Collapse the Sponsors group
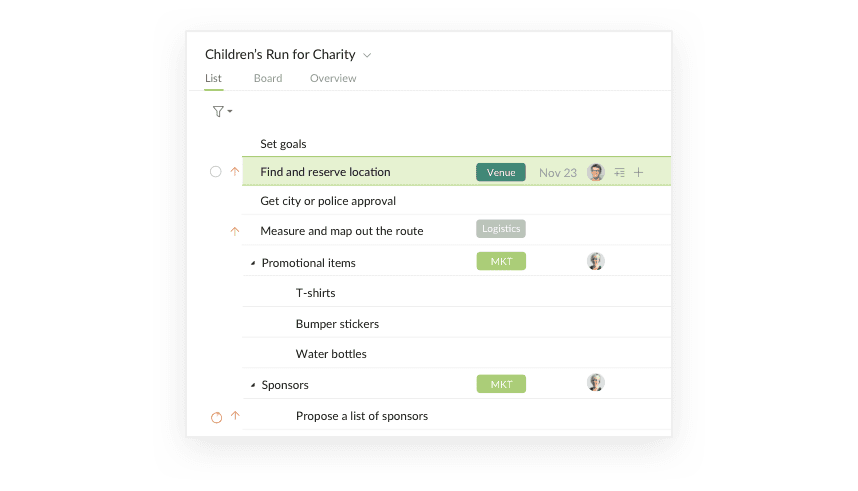The image size is (858, 491). point(253,385)
